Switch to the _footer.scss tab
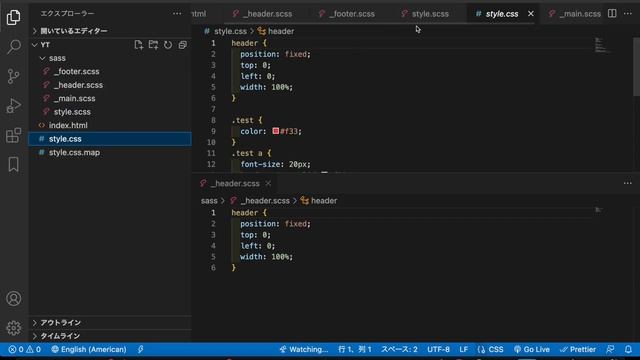 click(x=348, y=14)
